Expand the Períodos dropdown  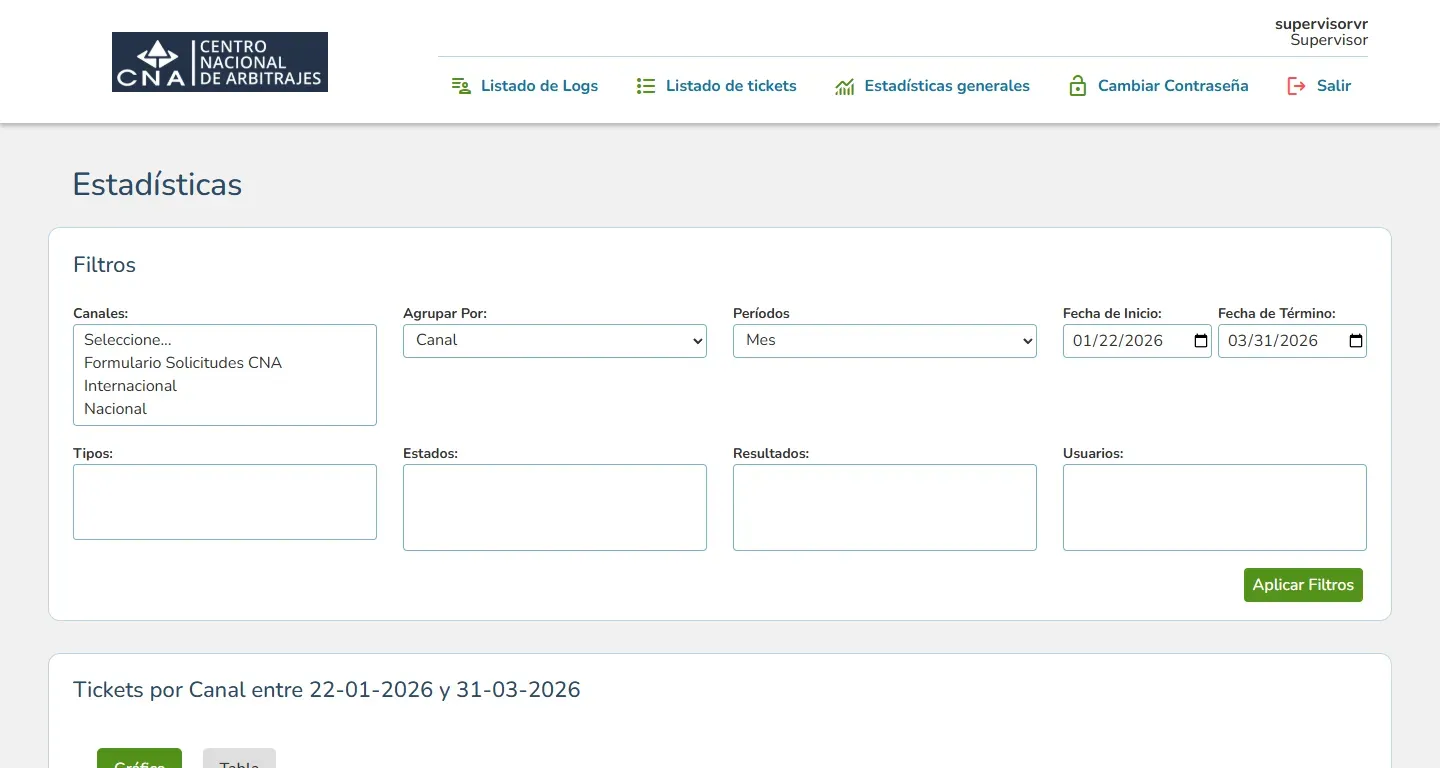[x=885, y=341]
